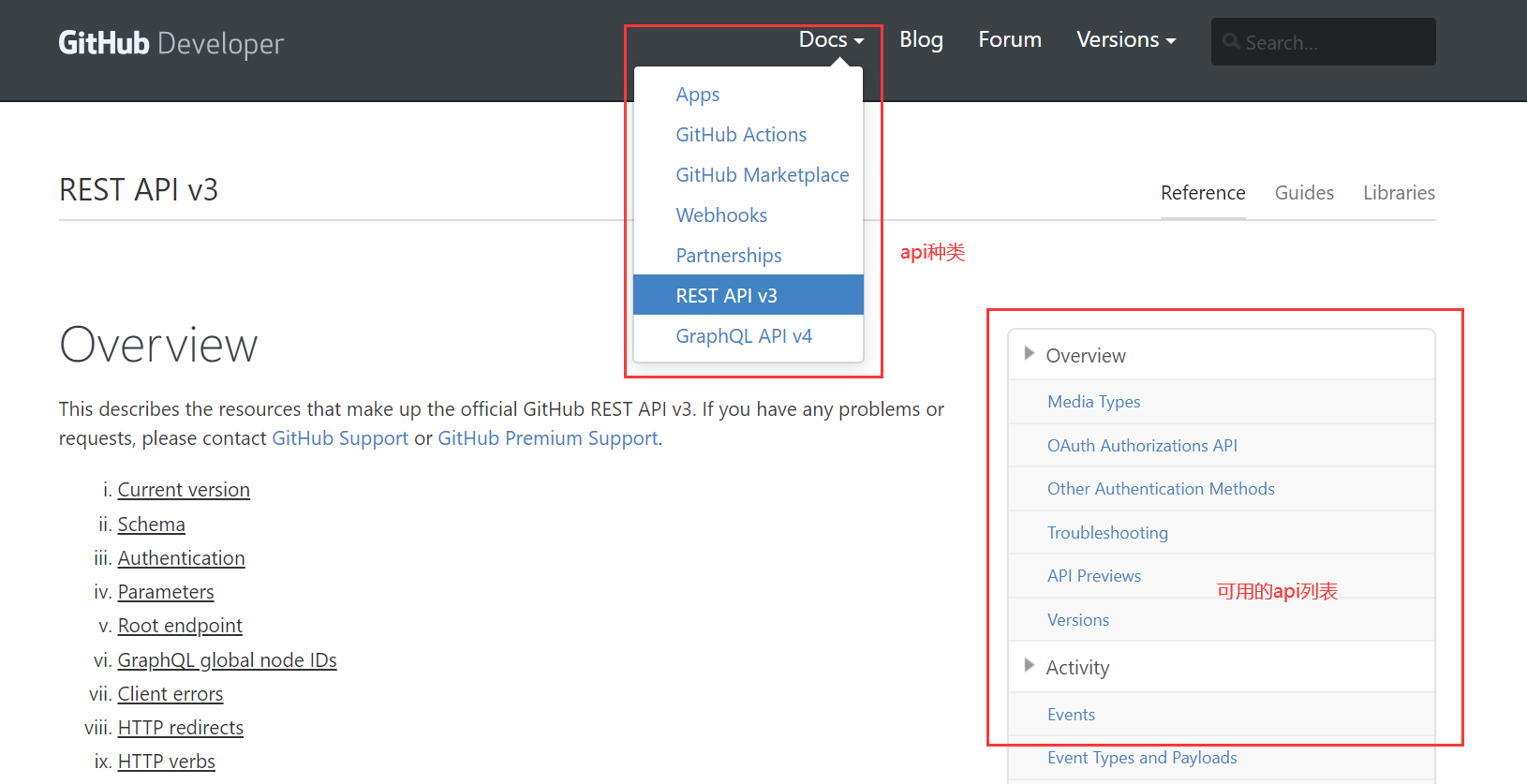Jump to Authentication section

tap(182, 558)
